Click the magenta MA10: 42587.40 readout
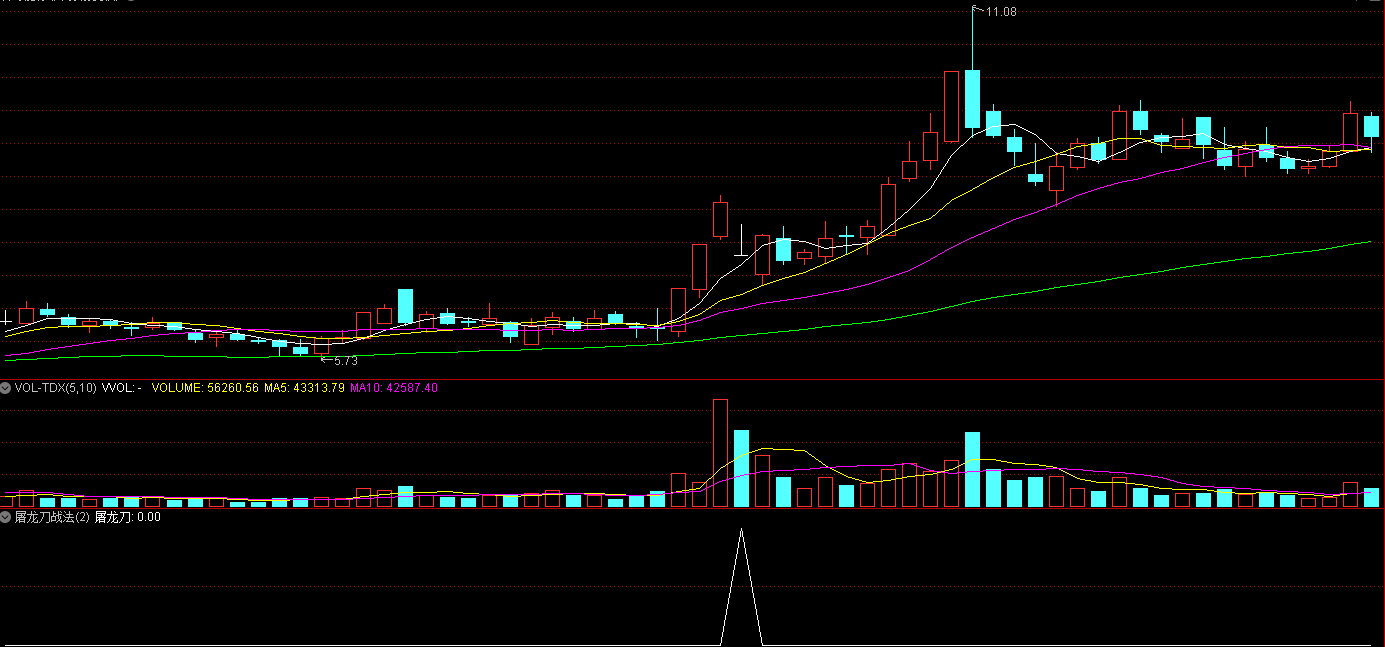 point(394,387)
